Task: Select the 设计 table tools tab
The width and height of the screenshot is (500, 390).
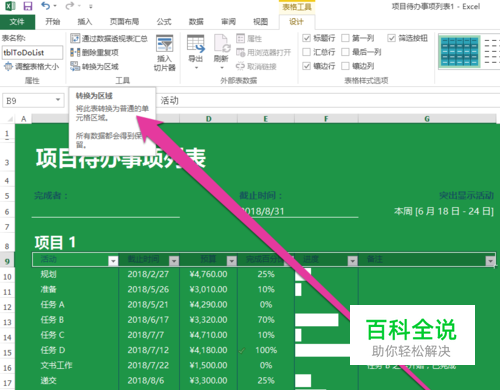Action: pos(296,22)
